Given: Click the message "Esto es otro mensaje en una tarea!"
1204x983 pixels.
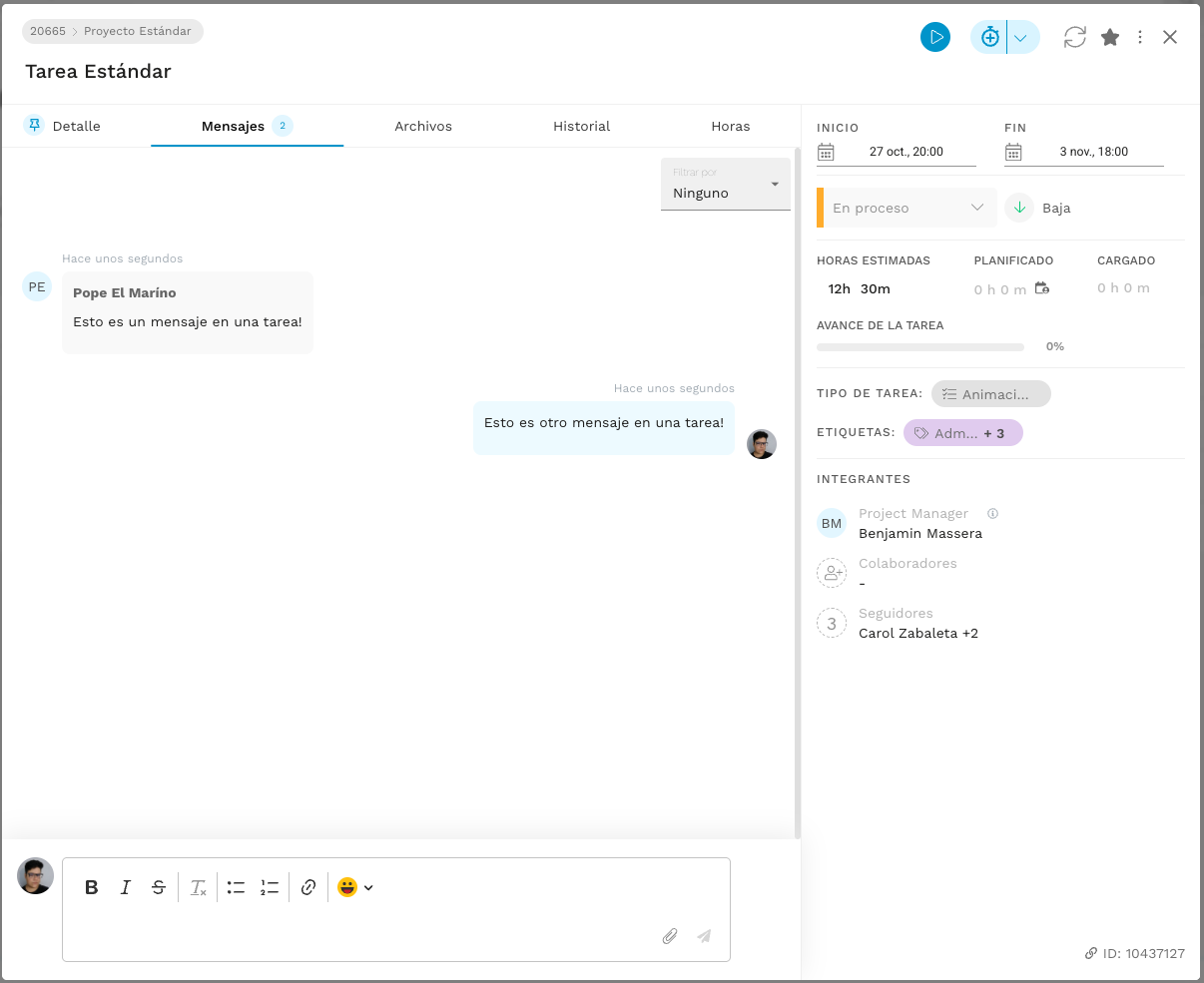Looking at the screenshot, I should pos(604,422).
